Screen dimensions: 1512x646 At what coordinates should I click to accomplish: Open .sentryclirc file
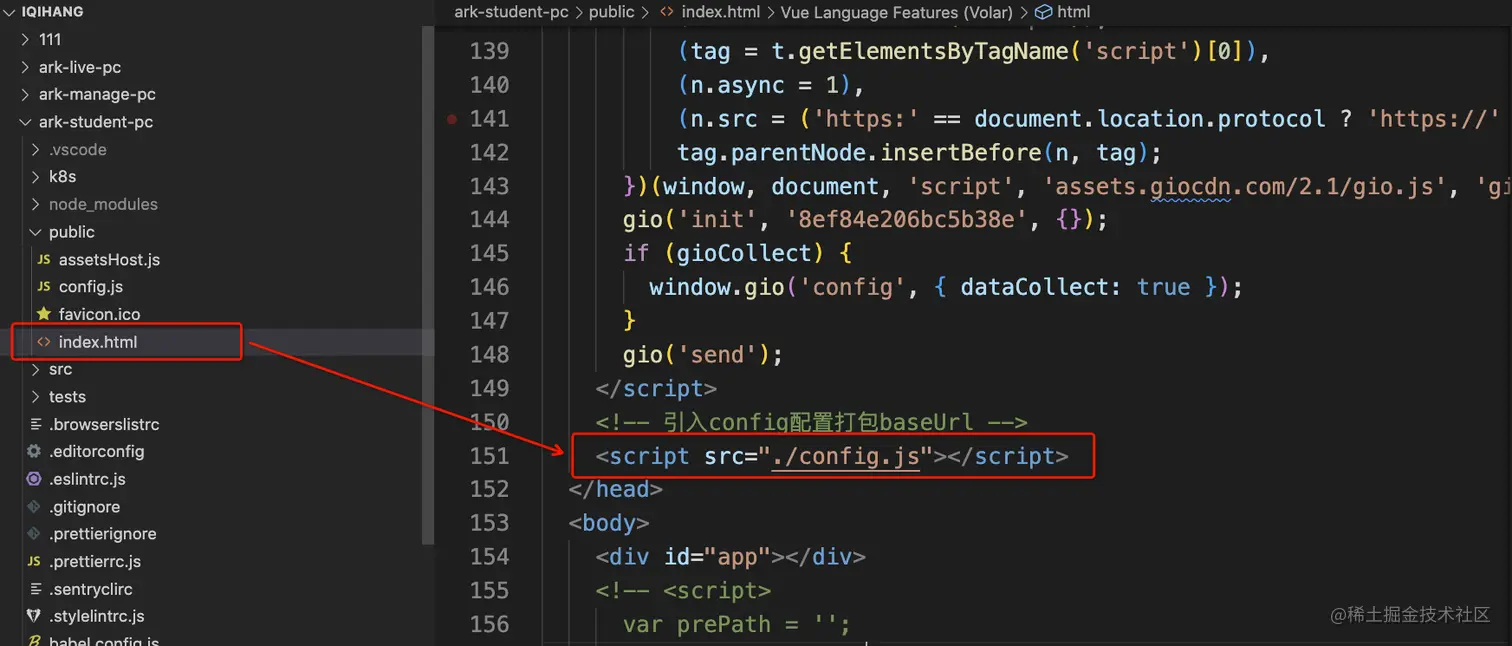point(91,589)
